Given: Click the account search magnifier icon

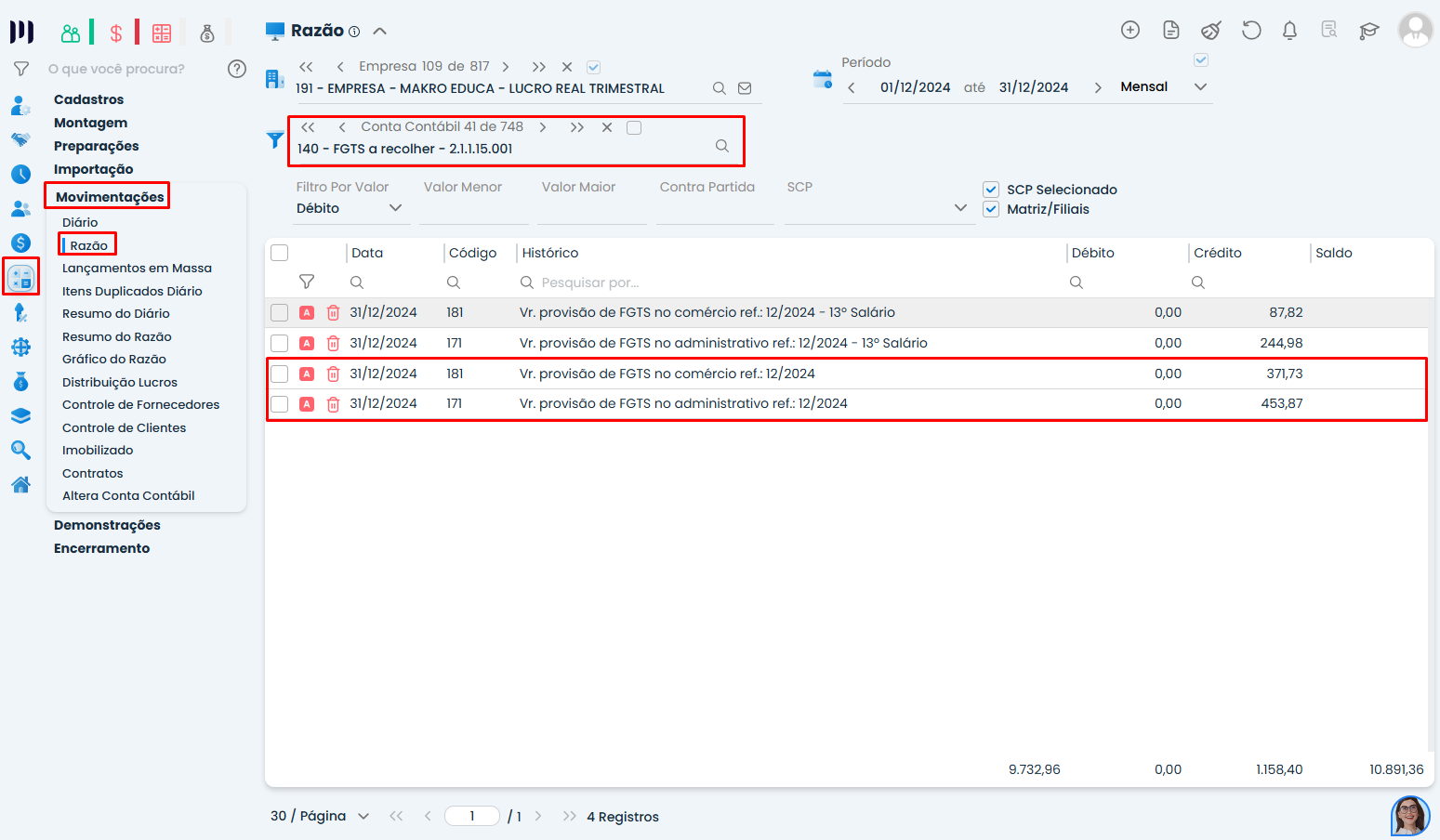Looking at the screenshot, I should 722,146.
